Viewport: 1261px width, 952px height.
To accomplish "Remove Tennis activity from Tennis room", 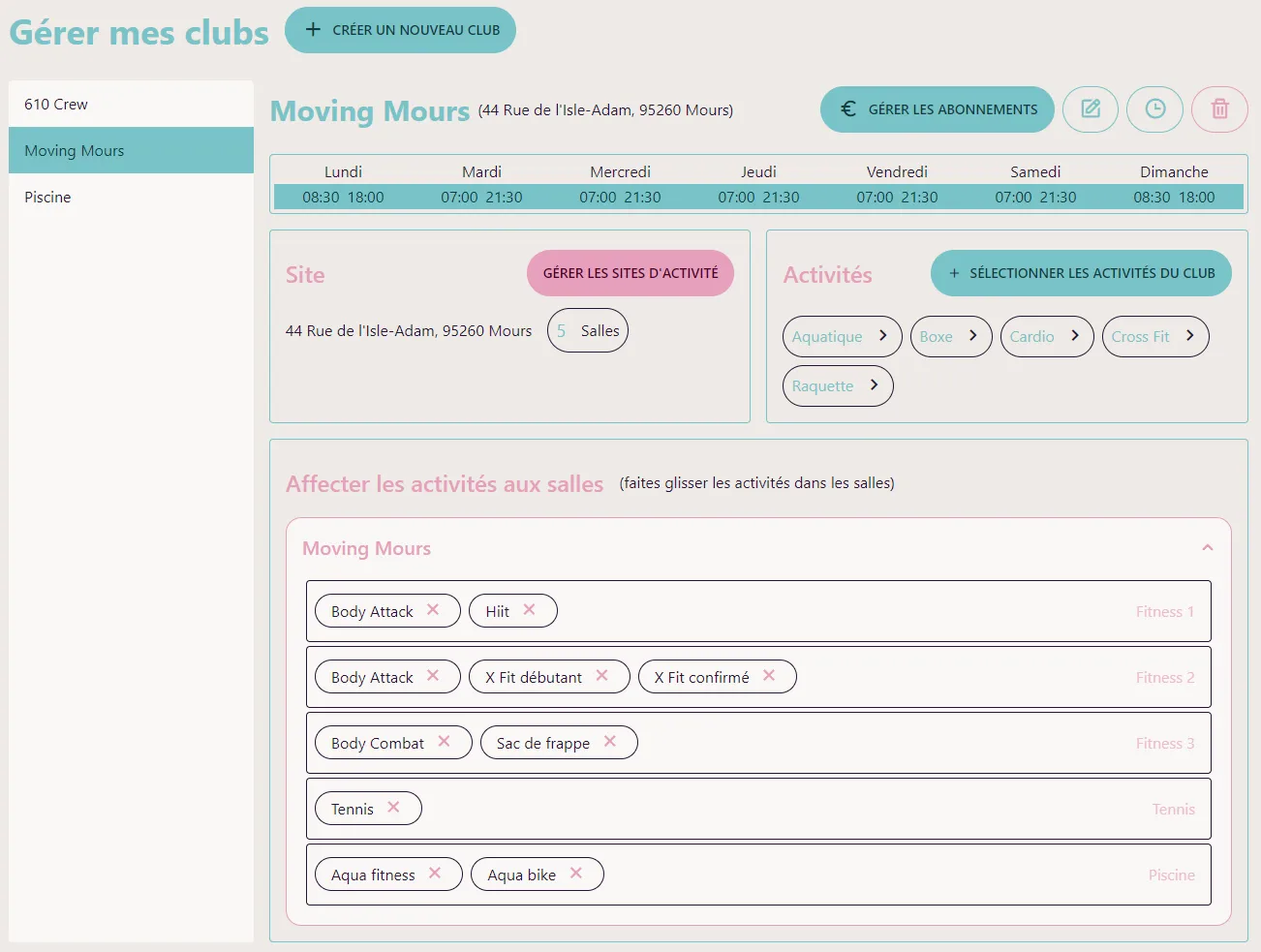I will [393, 808].
